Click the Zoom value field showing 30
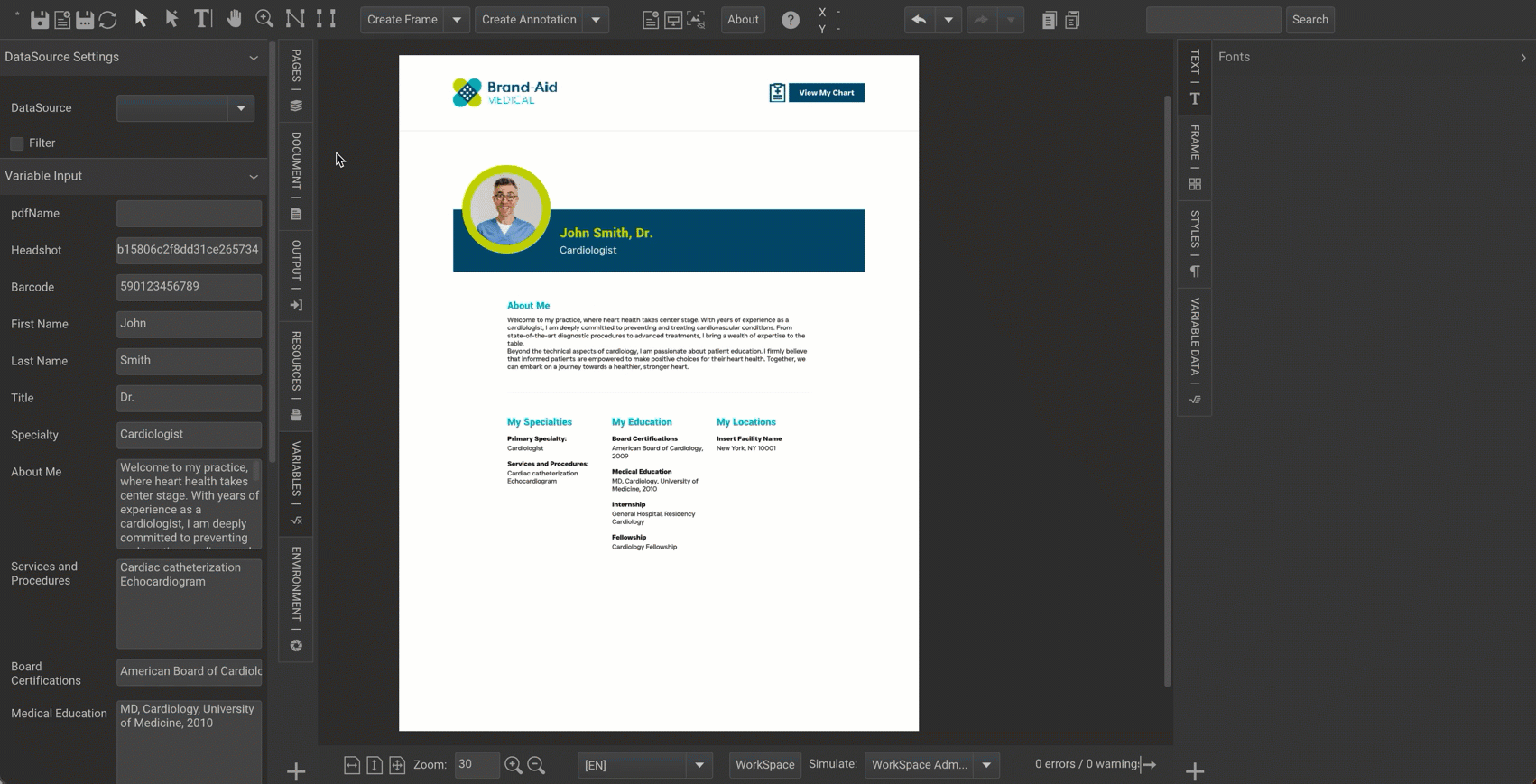 pos(477,765)
